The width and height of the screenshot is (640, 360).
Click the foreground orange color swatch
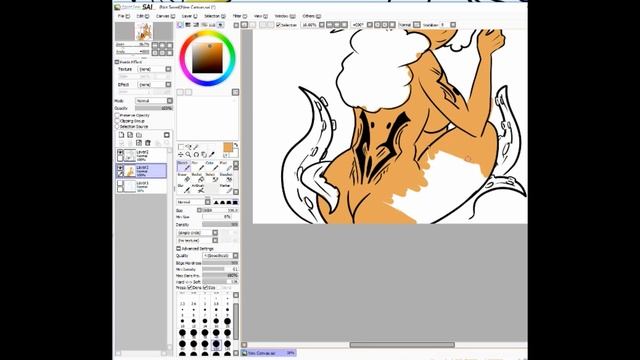click(x=228, y=147)
